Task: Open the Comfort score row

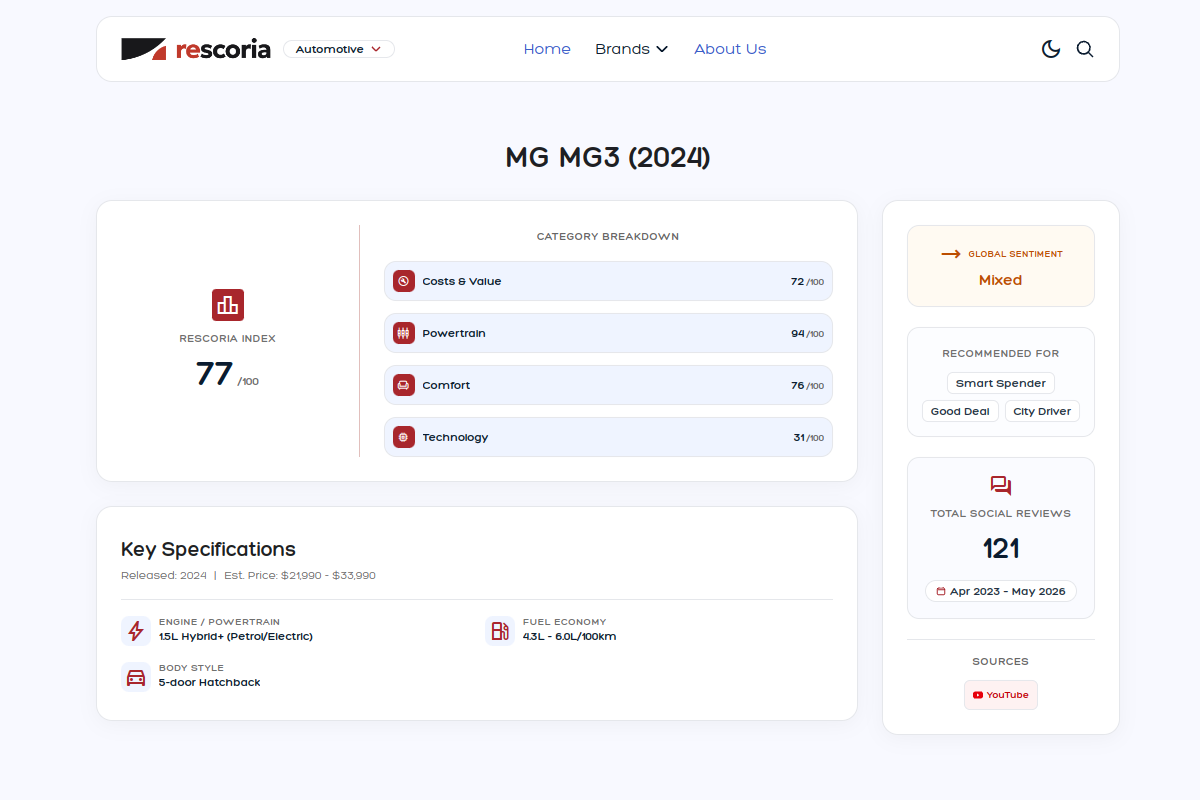Action: (608, 385)
